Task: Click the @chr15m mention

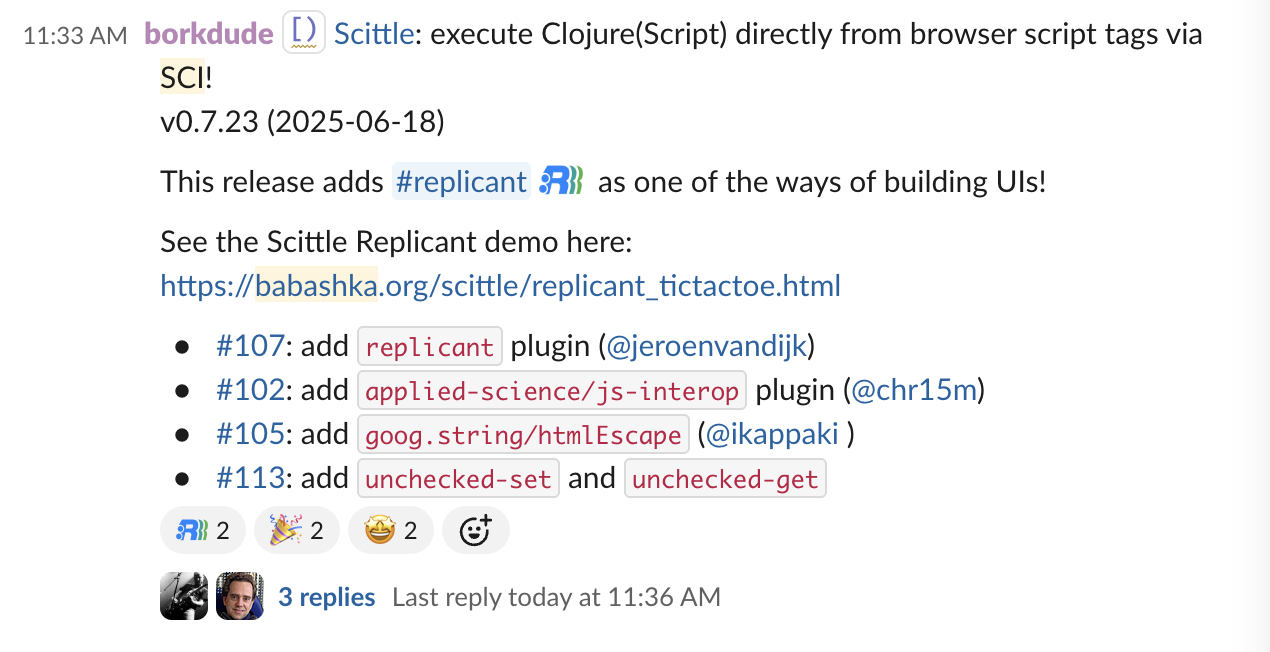Action: click(914, 390)
